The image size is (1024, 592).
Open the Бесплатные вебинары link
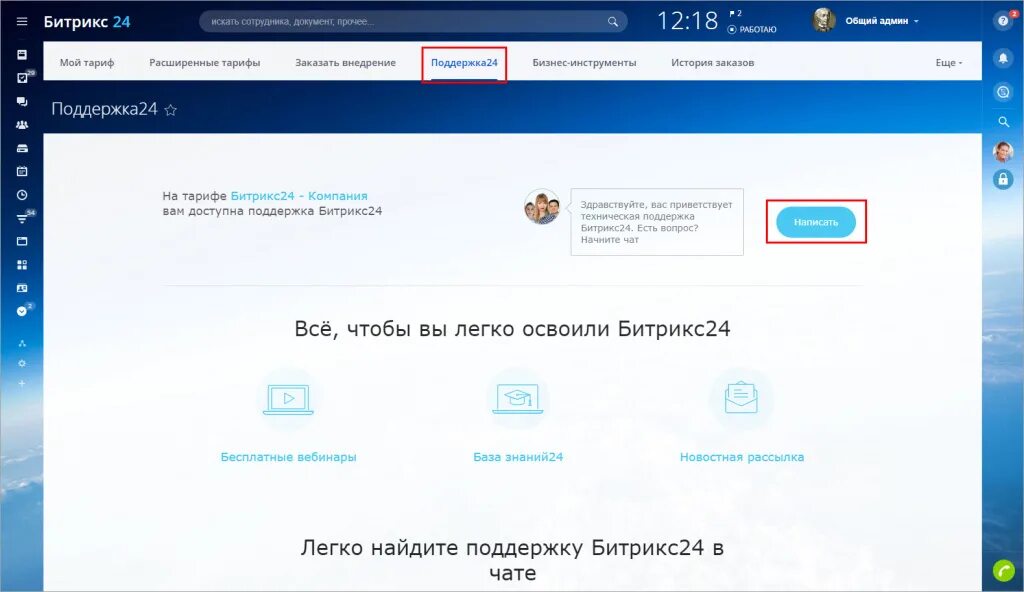click(288, 457)
